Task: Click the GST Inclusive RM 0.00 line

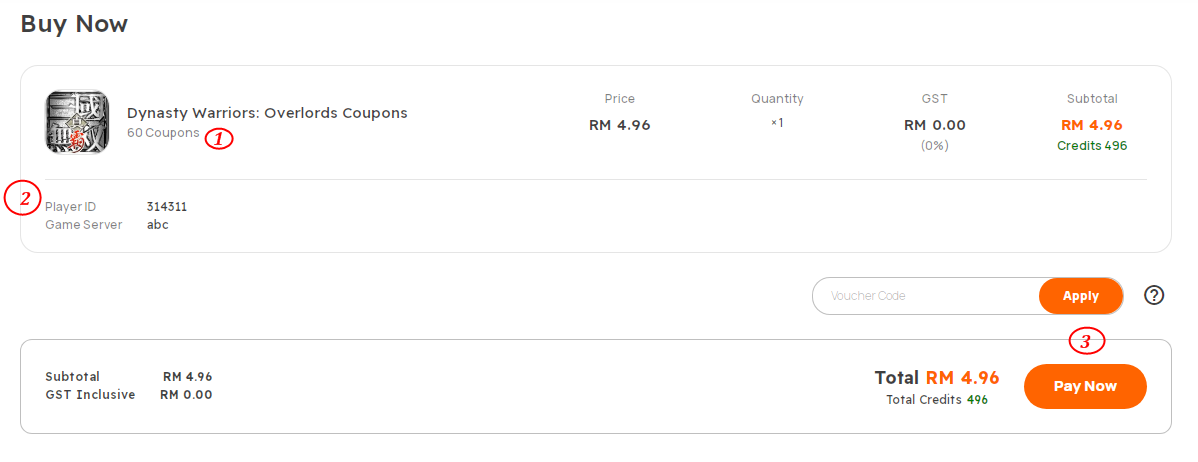Action: click(x=128, y=395)
